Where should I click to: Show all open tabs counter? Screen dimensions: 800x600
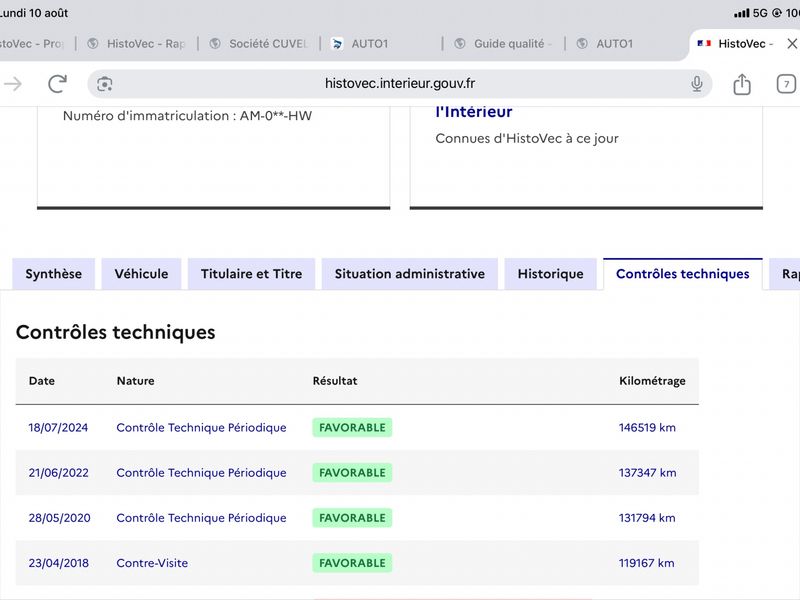tap(786, 84)
